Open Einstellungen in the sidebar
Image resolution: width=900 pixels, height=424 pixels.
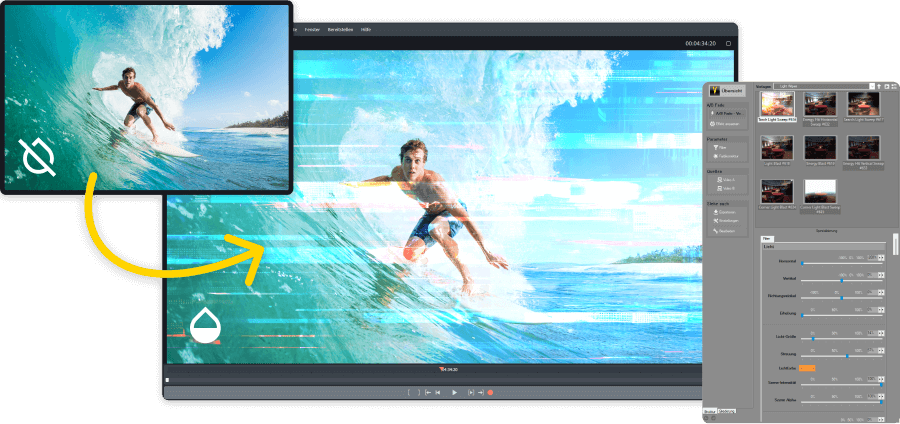(727, 221)
